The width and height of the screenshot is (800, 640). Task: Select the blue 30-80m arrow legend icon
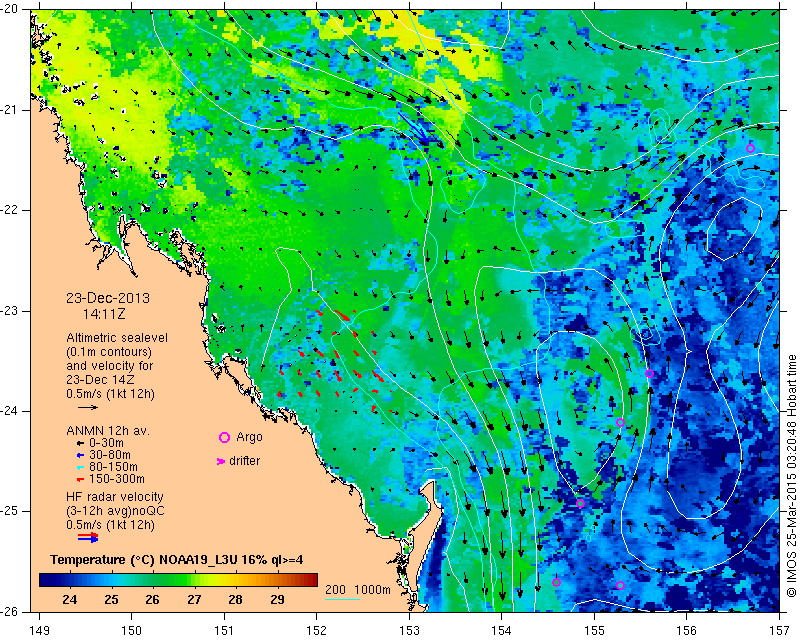click(80, 455)
